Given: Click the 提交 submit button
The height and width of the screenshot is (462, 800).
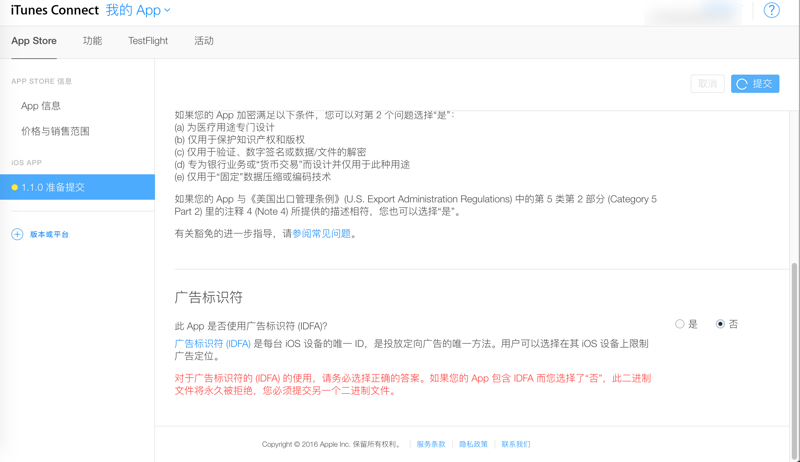Looking at the screenshot, I should (x=755, y=84).
